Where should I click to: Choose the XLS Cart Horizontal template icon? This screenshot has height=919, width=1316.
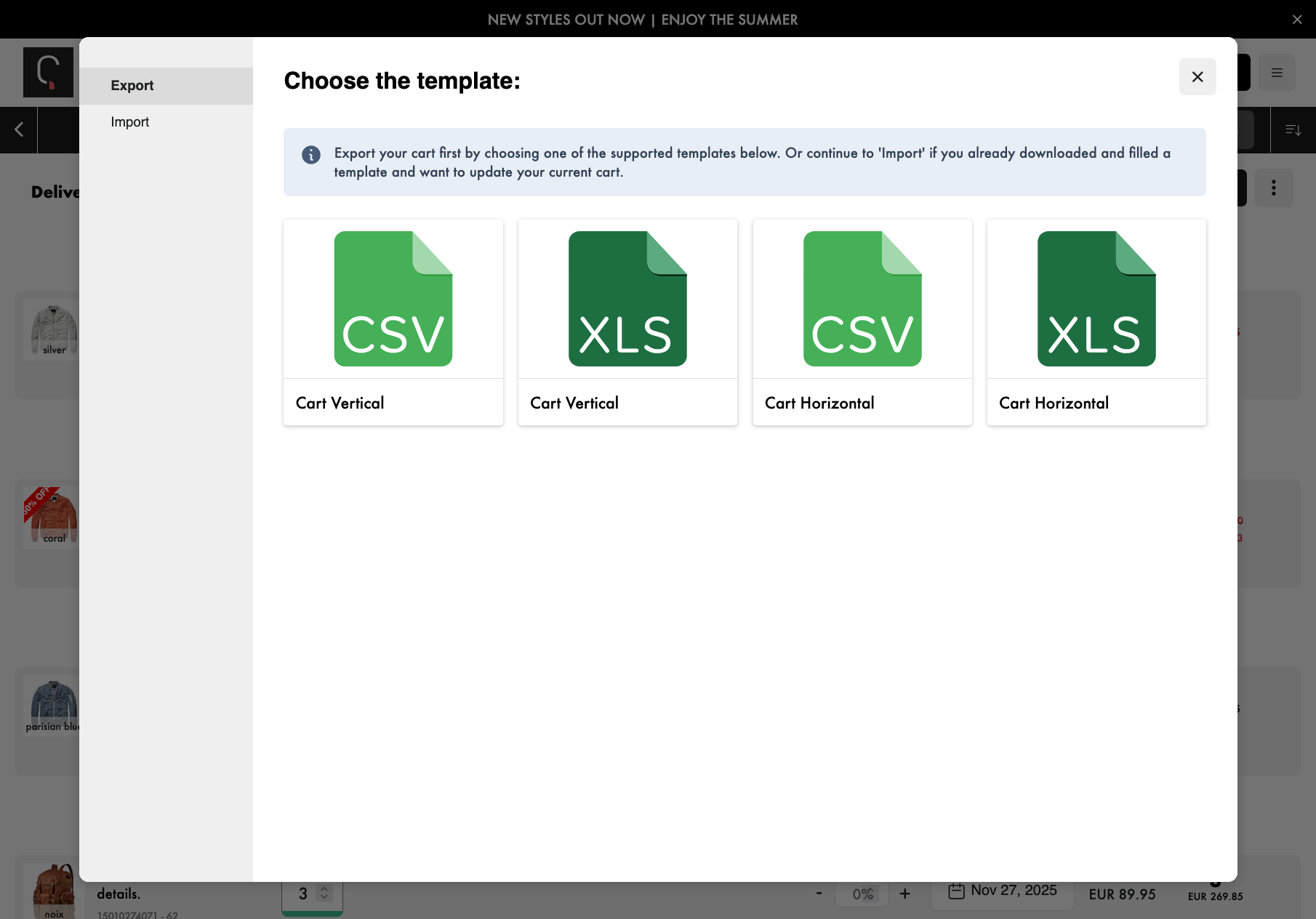(x=1096, y=299)
